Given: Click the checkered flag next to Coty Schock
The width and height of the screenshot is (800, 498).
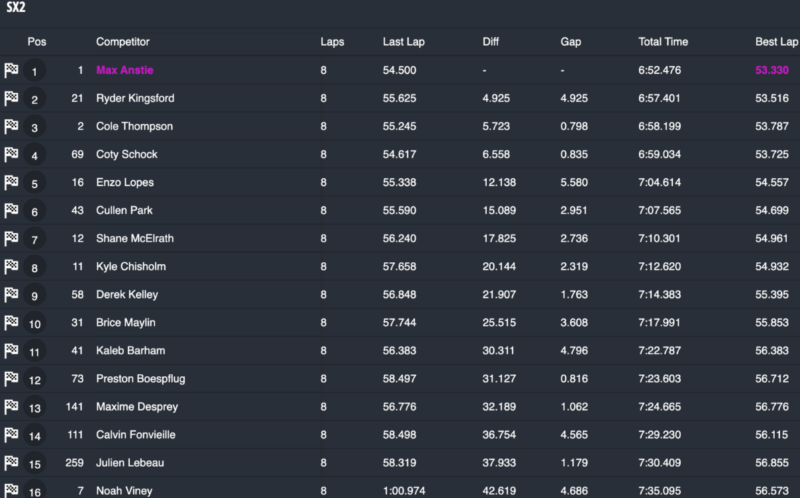Looking at the screenshot, I should tap(11, 154).
